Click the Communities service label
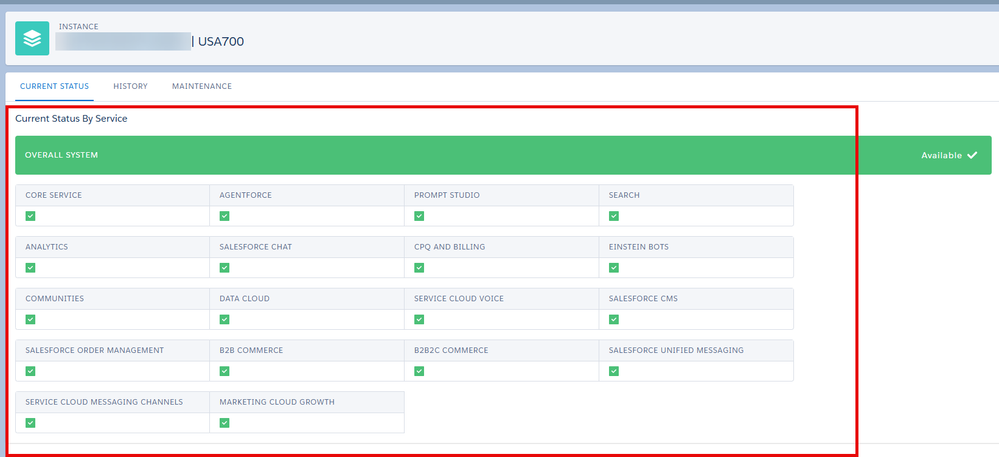This screenshot has width=999, height=457. pos(55,298)
